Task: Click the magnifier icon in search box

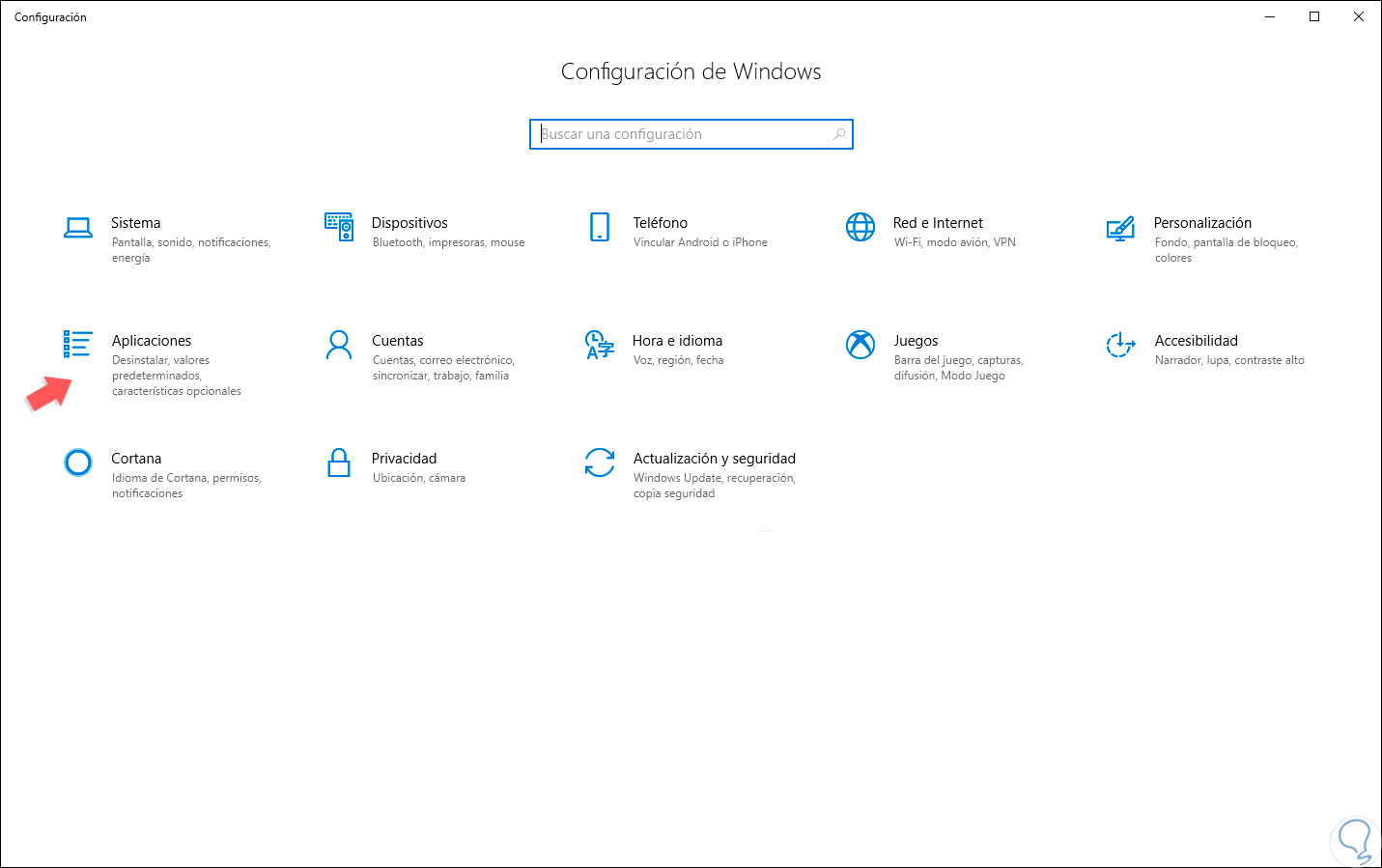Action: 839,134
